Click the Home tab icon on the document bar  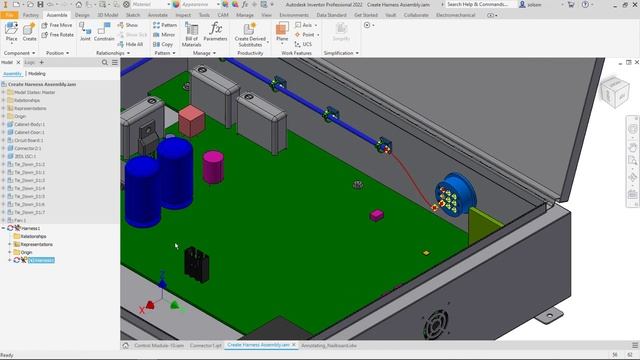[x=126, y=345]
